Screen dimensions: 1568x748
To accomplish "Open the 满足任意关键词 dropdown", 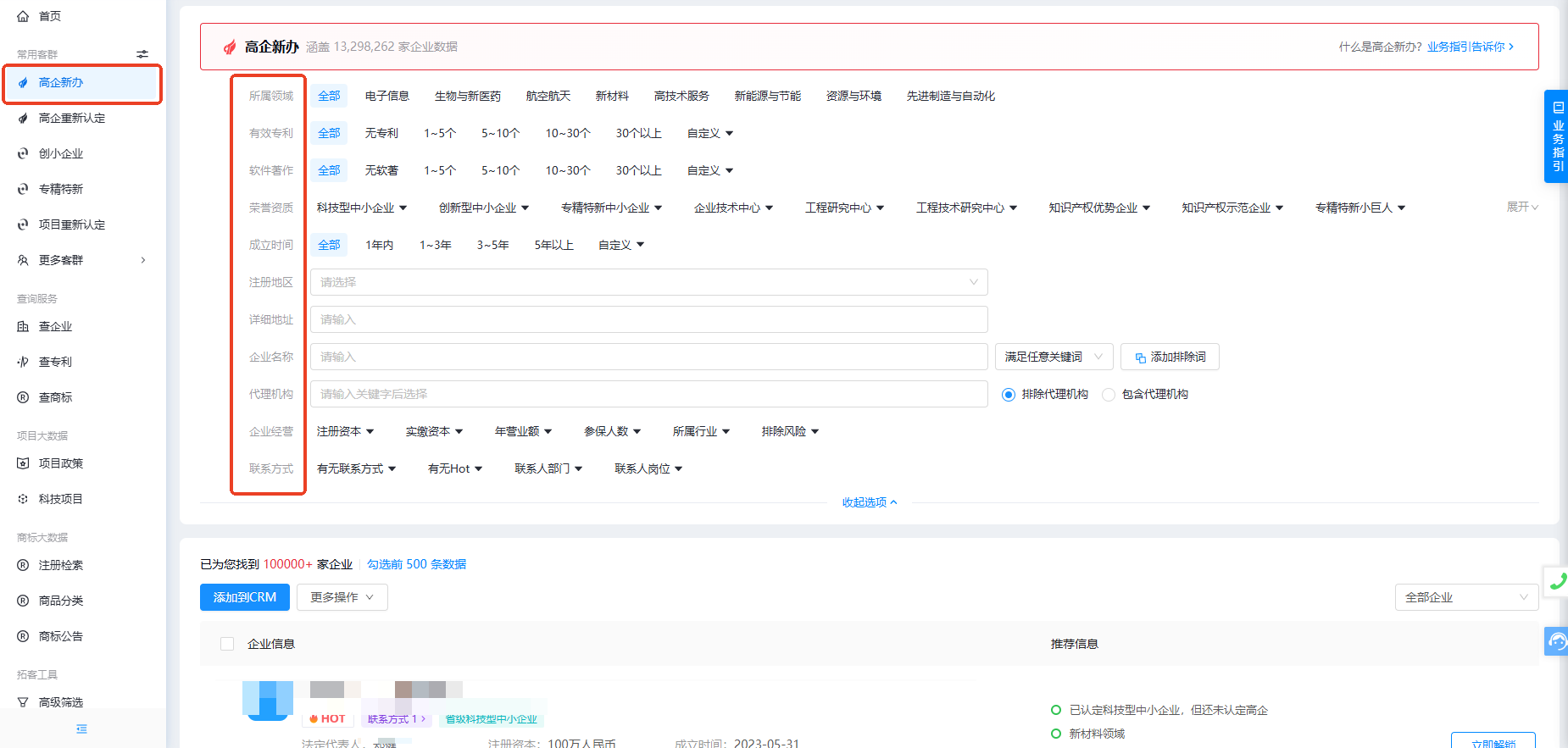I will click(1054, 357).
